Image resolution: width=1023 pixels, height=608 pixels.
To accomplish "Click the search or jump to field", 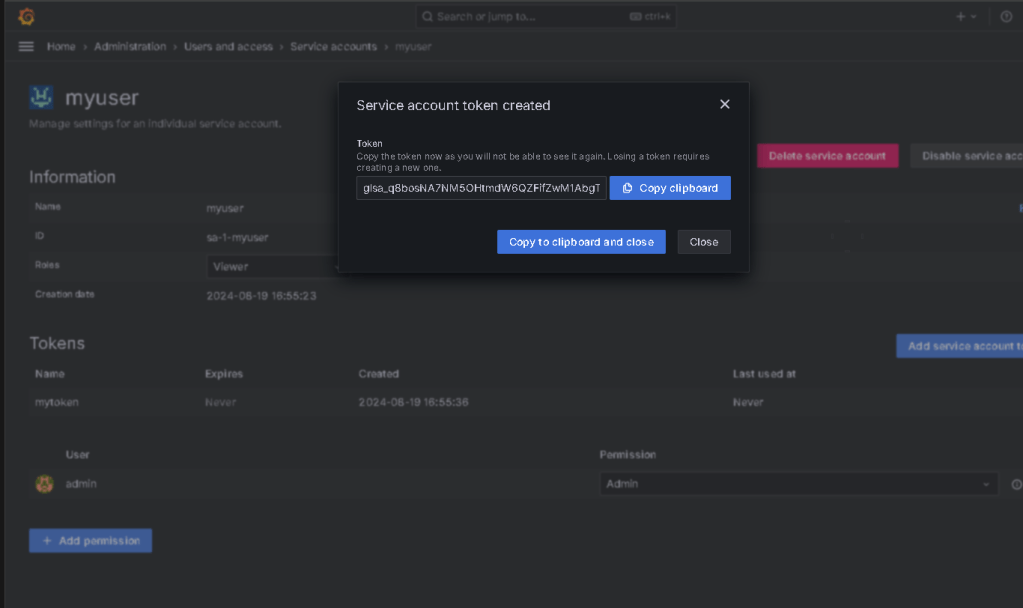I will pos(545,16).
